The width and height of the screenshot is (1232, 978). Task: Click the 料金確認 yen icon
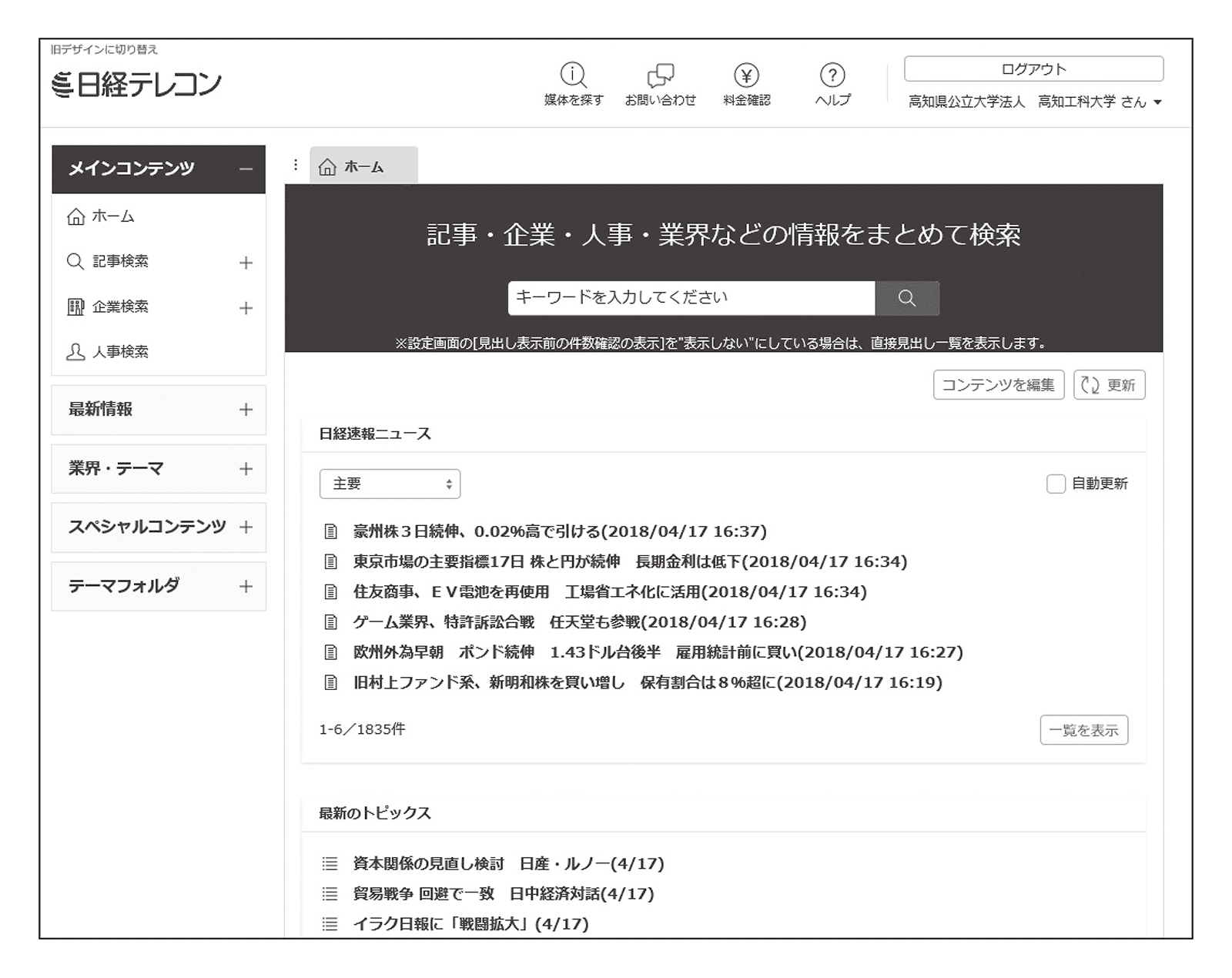click(746, 75)
